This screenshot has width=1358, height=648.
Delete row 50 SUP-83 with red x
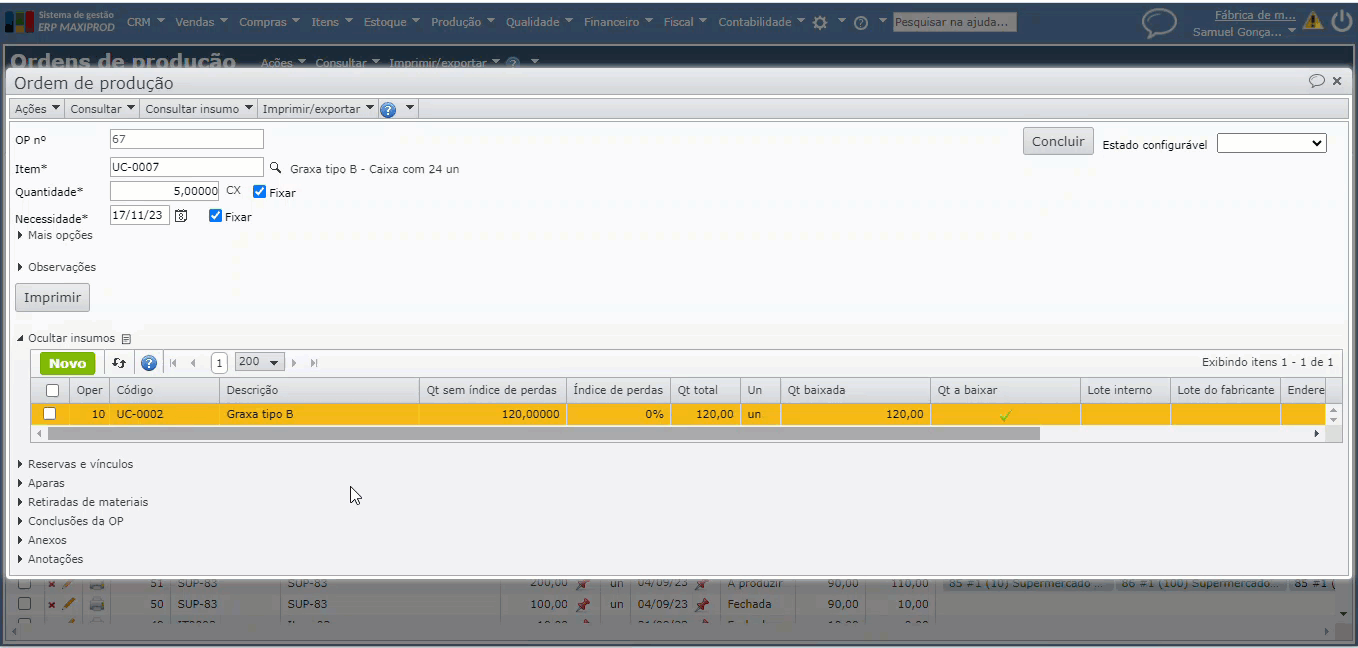pos(52,605)
